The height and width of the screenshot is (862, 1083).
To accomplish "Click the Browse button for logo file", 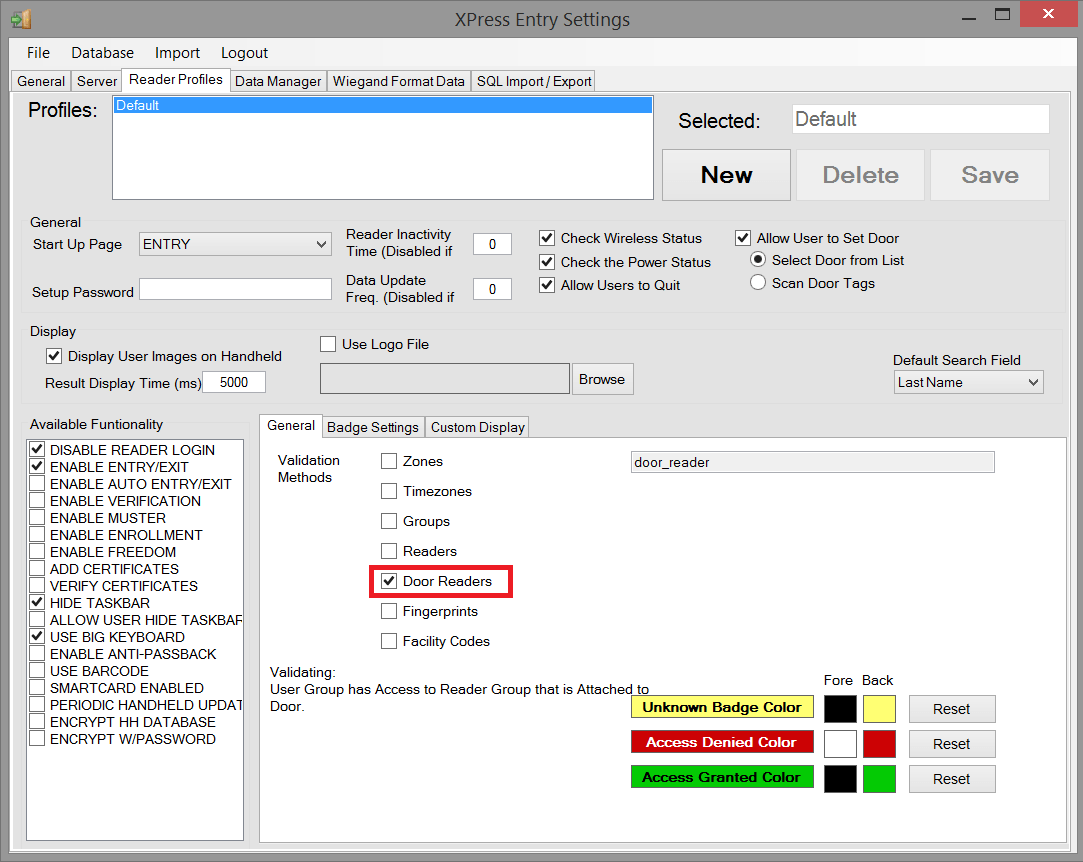I will [602, 379].
